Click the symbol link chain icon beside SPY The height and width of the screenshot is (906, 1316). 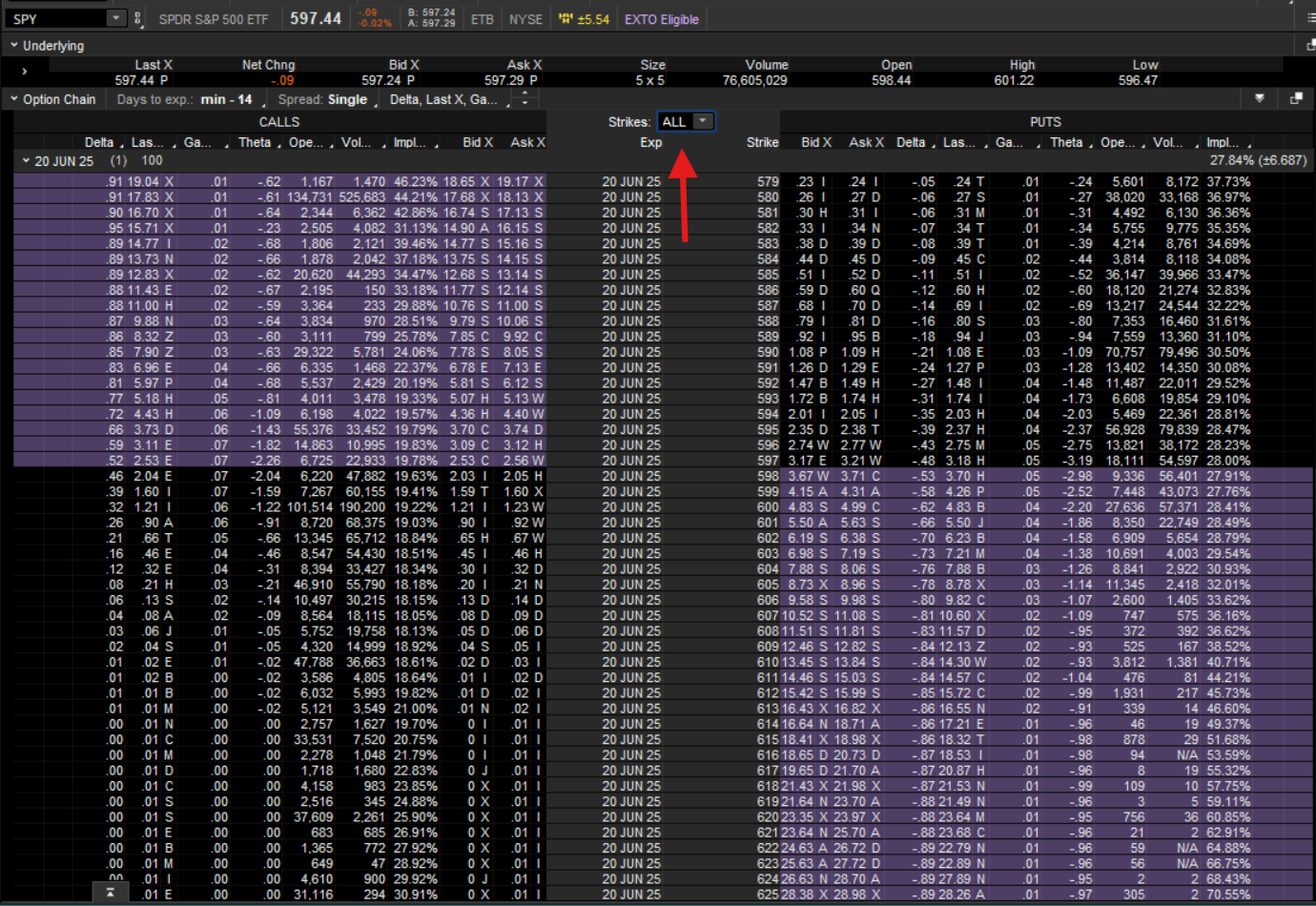click(x=137, y=18)
